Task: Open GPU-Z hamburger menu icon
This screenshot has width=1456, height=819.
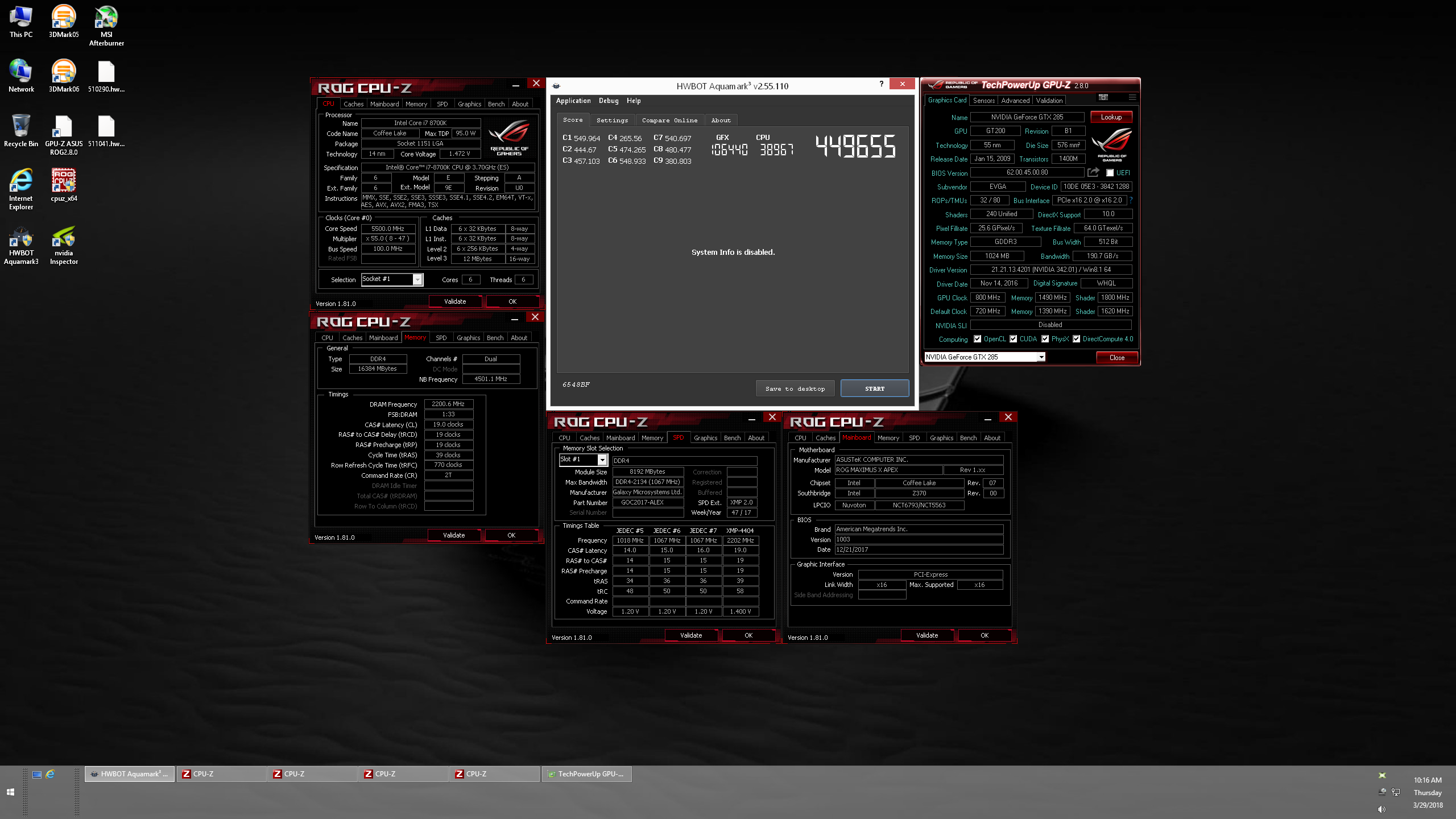Action: [x=1132, y=98]
